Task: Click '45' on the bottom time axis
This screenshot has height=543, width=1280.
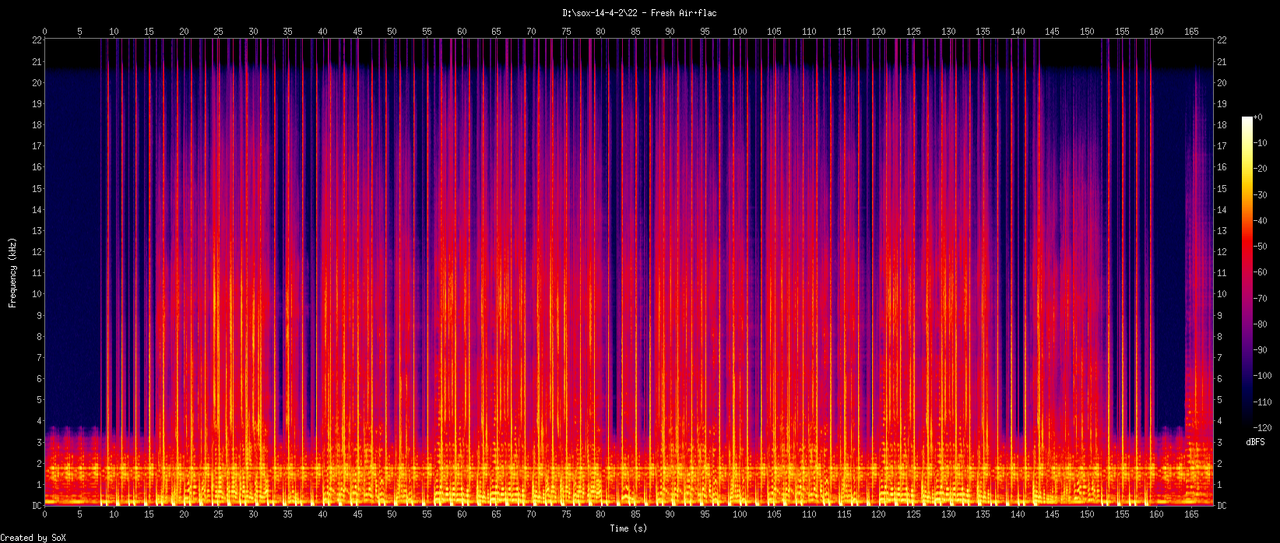Action: click(358, 516)
